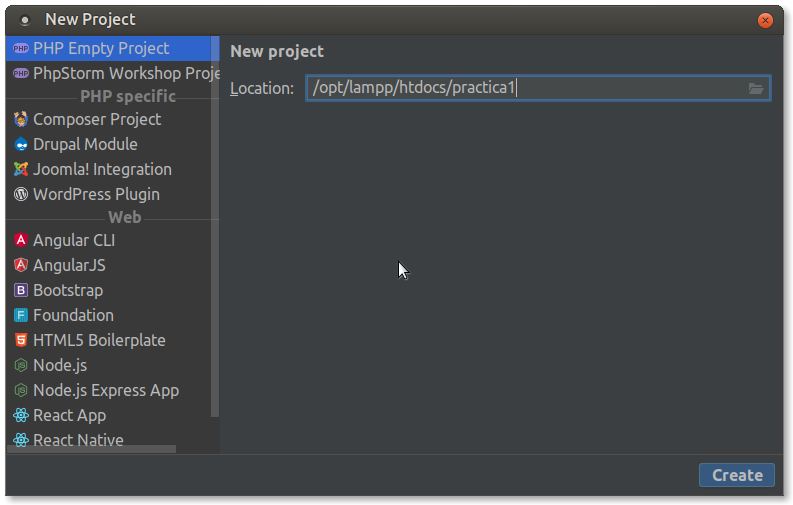The height and width of the screenshot is (505, 793).
Task: Click the Composer Project icon
Action: pos(21,119)
